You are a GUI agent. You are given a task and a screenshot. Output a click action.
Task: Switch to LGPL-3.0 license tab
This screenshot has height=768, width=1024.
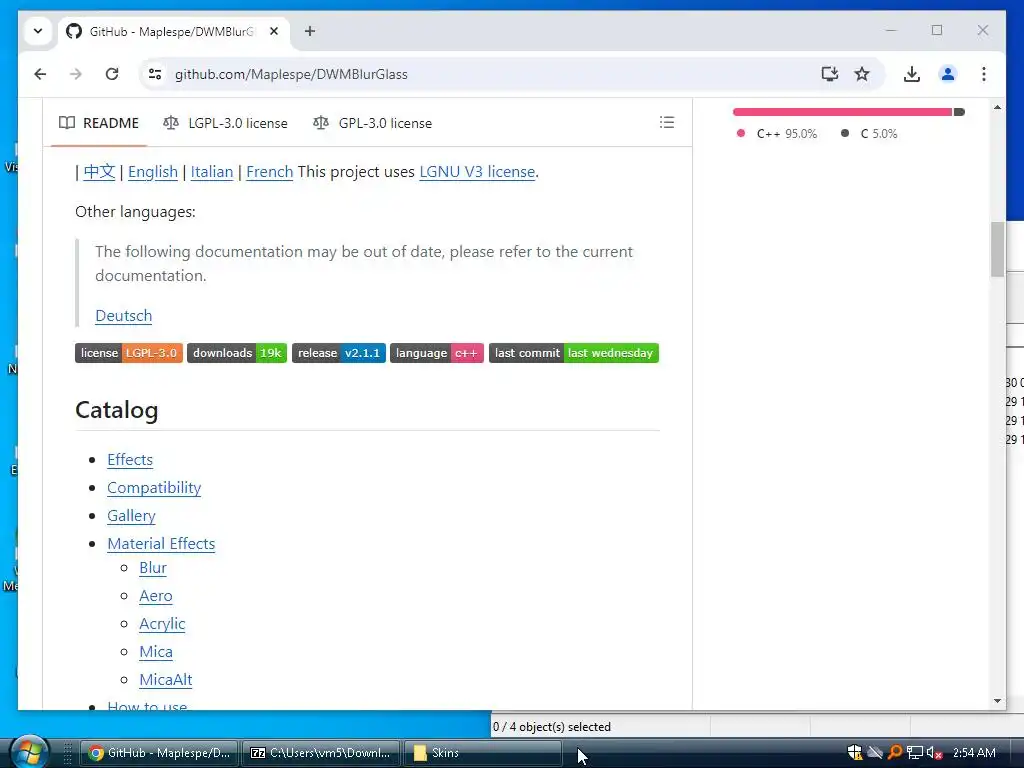click(x=225, y=123)
